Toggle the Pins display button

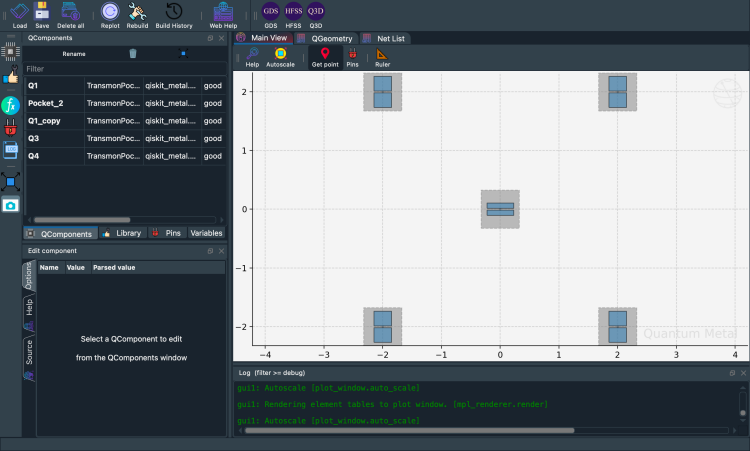point(353,57)
